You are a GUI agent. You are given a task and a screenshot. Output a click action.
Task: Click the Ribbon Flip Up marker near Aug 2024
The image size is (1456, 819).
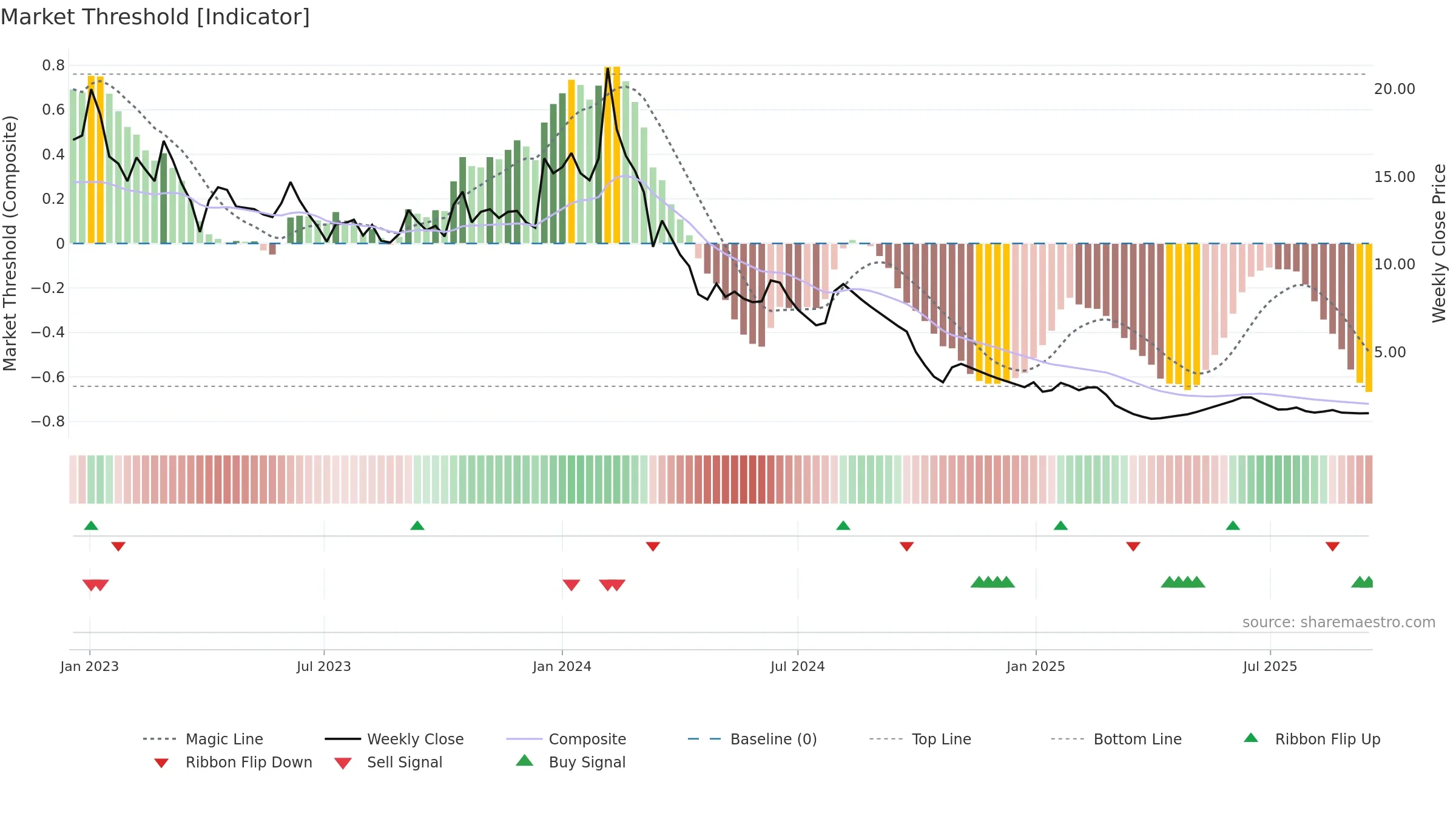click(843, 525)
